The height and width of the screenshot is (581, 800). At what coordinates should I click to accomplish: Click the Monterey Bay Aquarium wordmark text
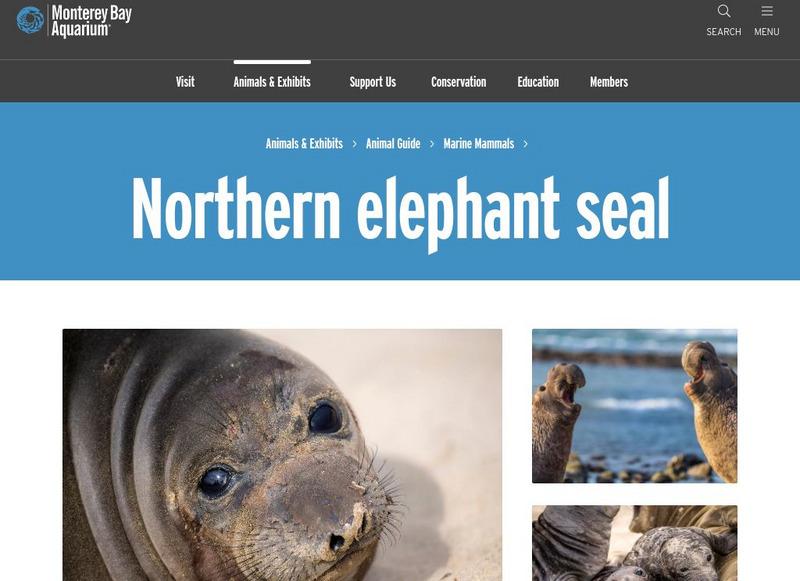[91, 21]
